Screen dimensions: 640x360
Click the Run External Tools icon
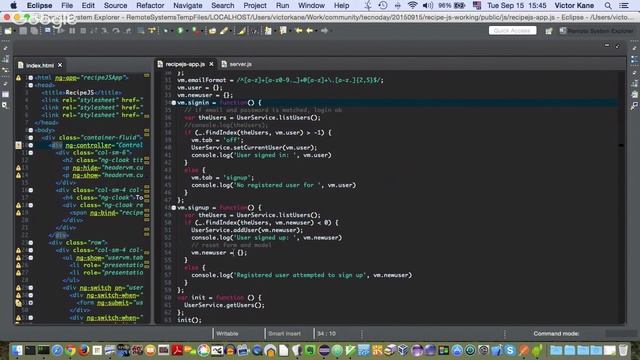coord(196,31)
